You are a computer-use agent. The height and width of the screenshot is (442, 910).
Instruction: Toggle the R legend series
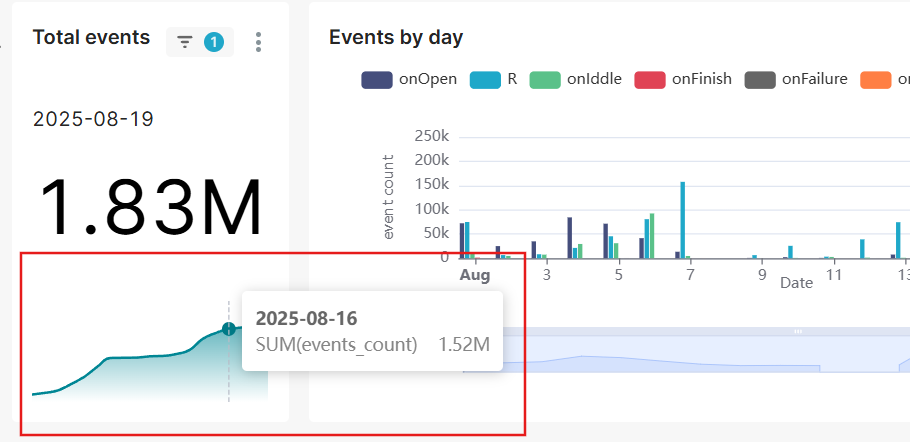493,79
